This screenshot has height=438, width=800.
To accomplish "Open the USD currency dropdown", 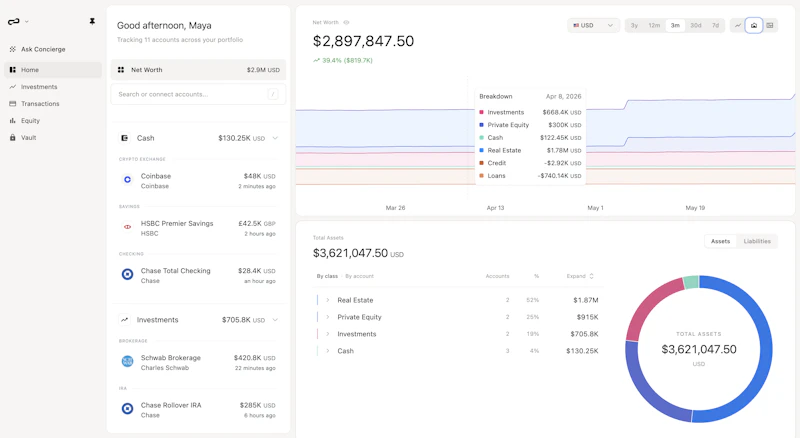I will pyautogui.click(x=593, y=25).
